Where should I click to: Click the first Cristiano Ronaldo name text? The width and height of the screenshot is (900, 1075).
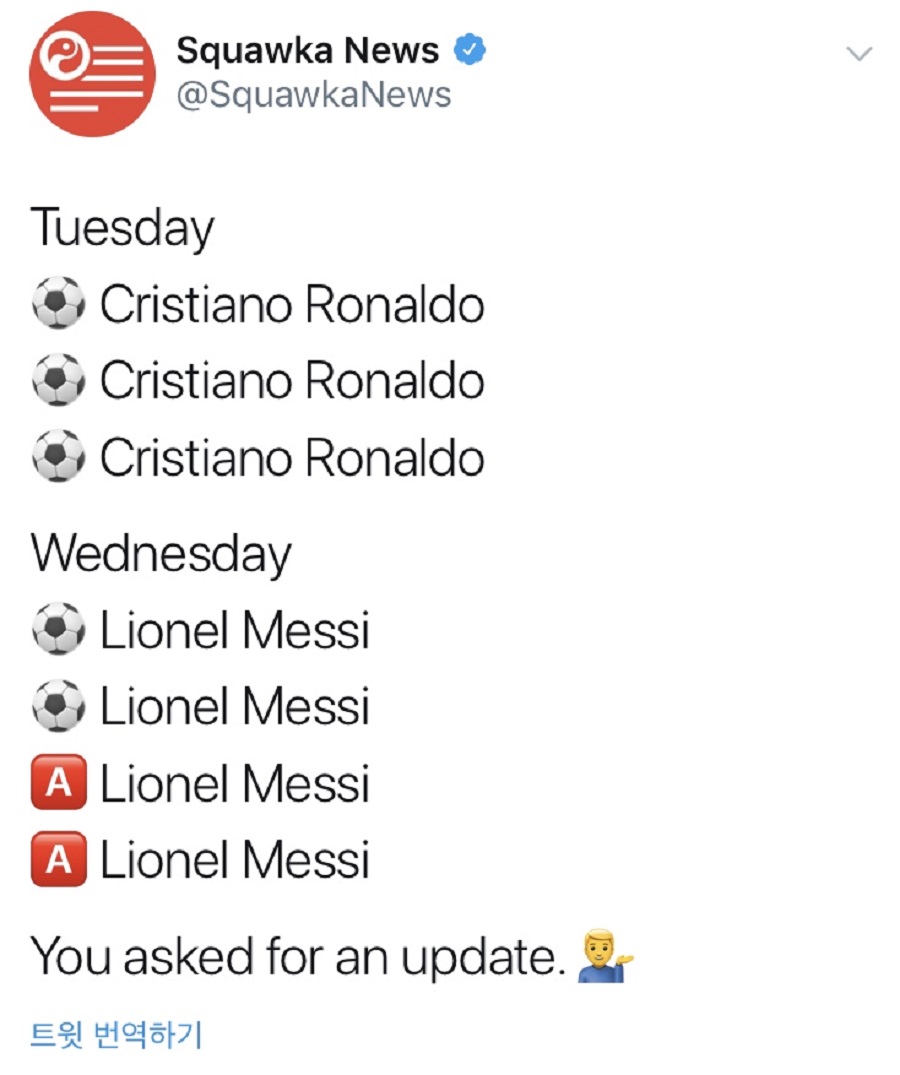click(x=292, y=305)
